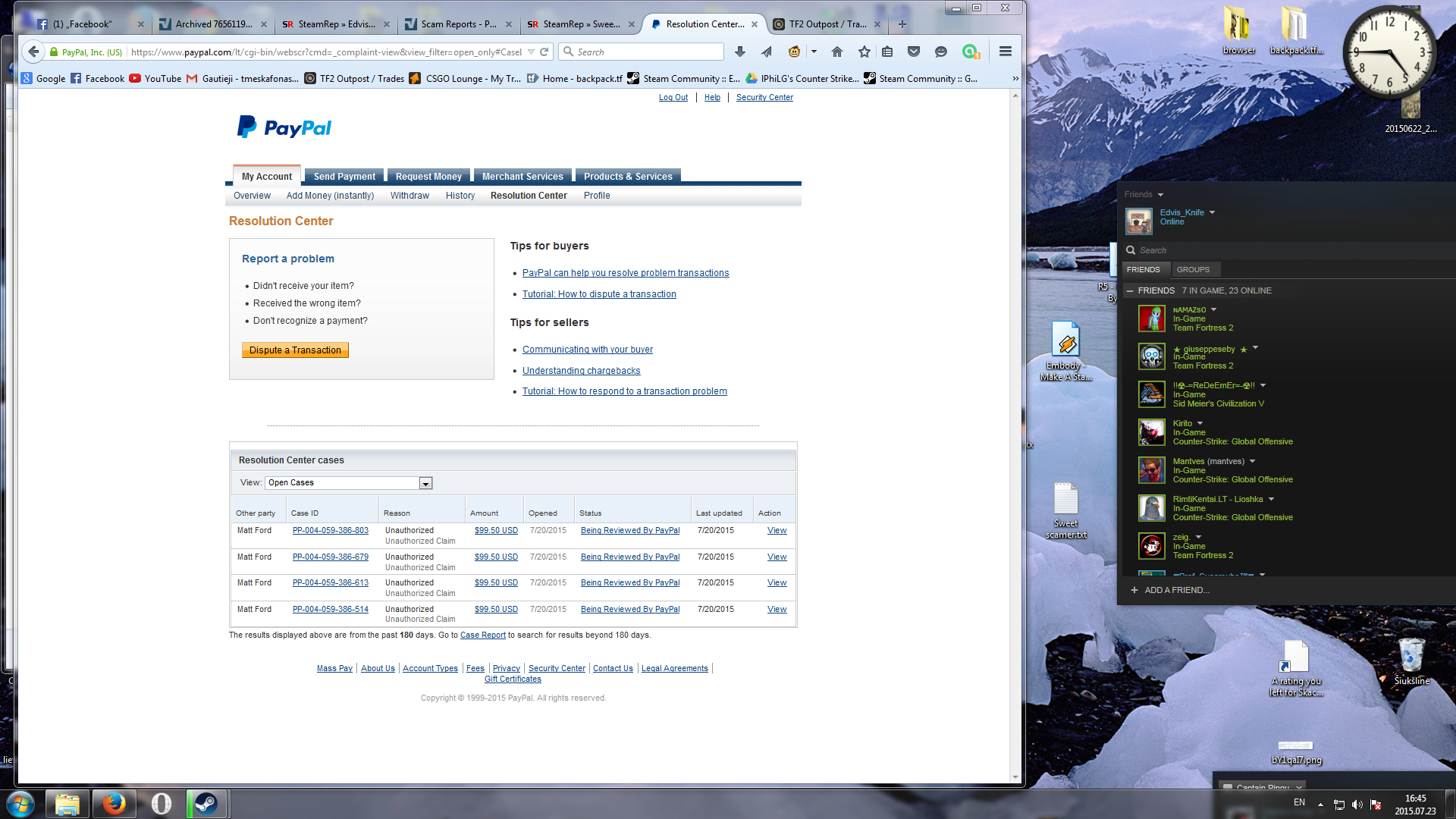This screenshot has width=1456, height=819.
Task: Open case PP-004-059-386-803 link
Action: tap(330, 531)
